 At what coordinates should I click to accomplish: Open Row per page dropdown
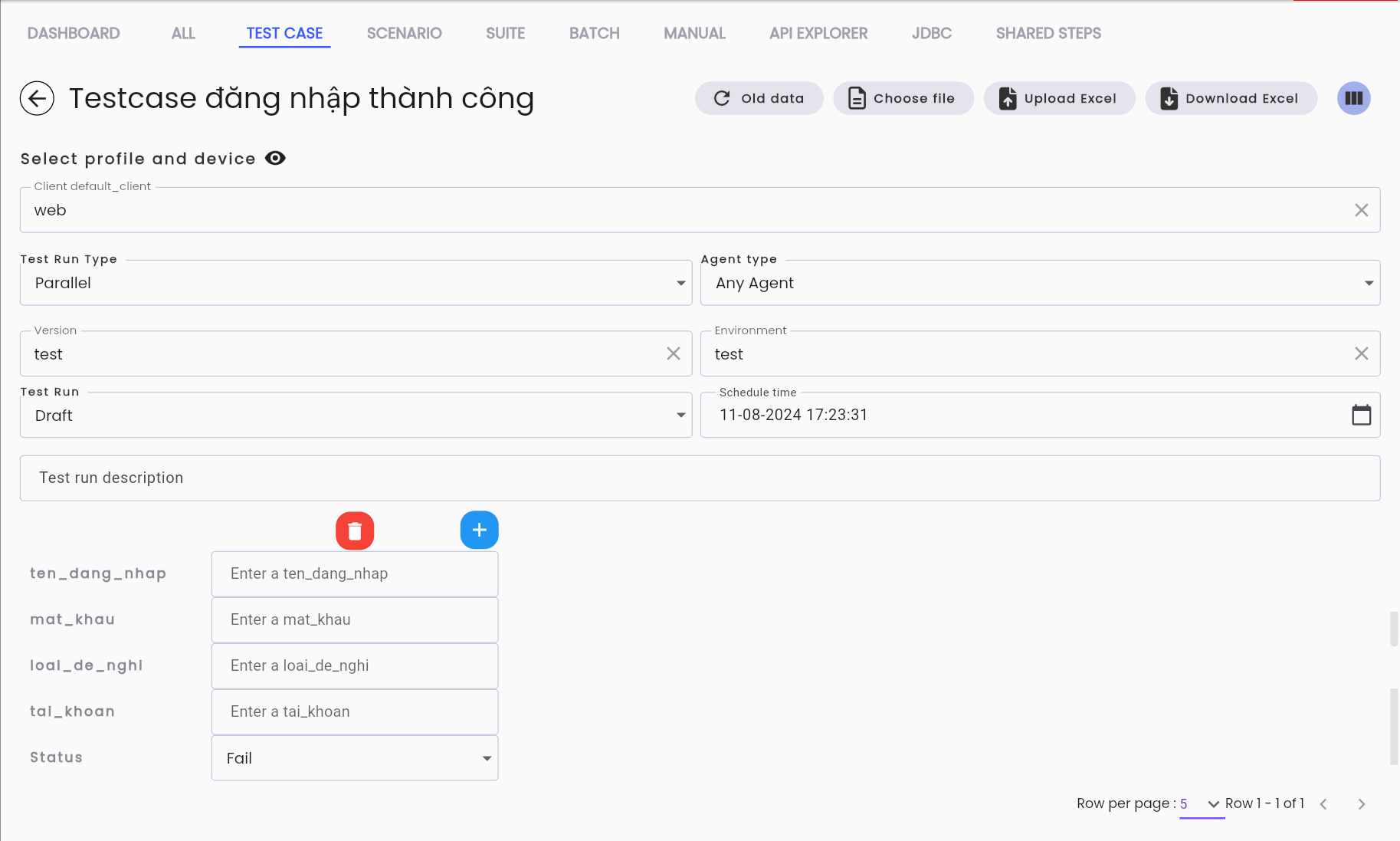click(1202, 804)
